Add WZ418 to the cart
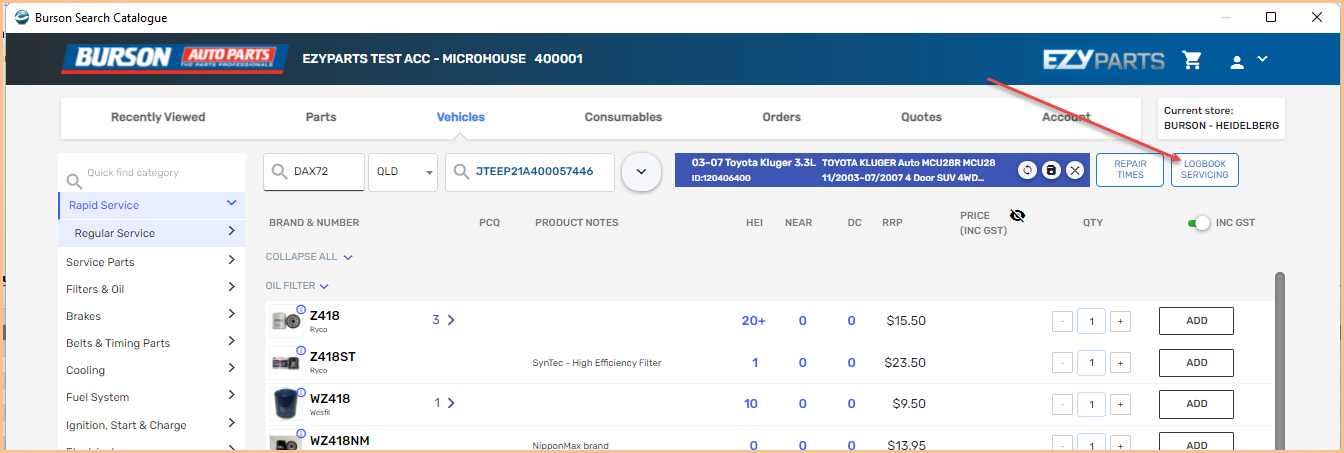This screenshot has width=1344, height=453. tap(1196, 404)
